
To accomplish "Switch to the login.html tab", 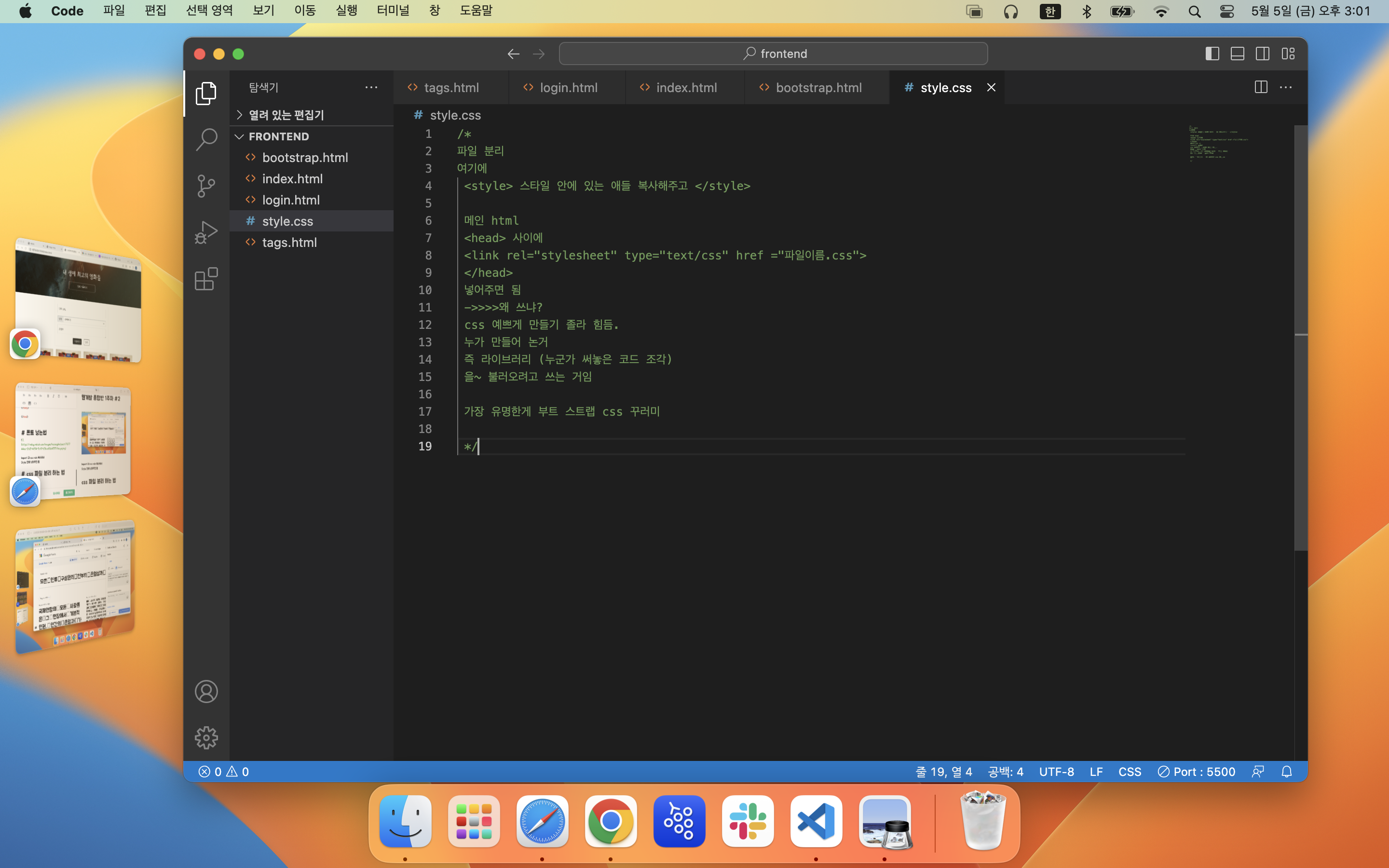I will click(x=568, y=87).
